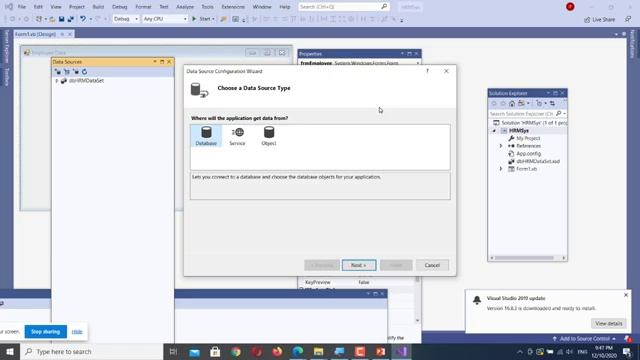Screen dimensions: 640x360
Task: Click Add to Source Control
Action: click(584, 339)
